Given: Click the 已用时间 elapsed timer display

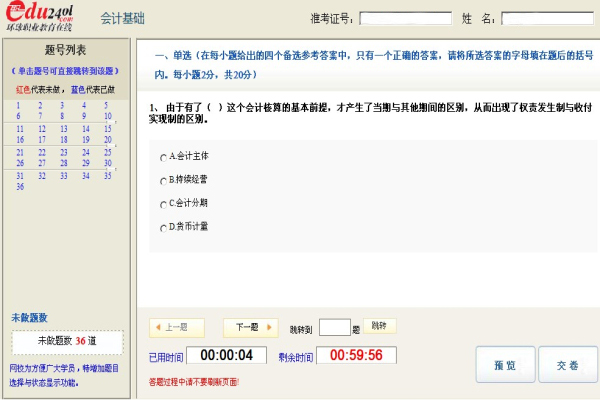Looking at the screenshot, I should tap(232, 355).
